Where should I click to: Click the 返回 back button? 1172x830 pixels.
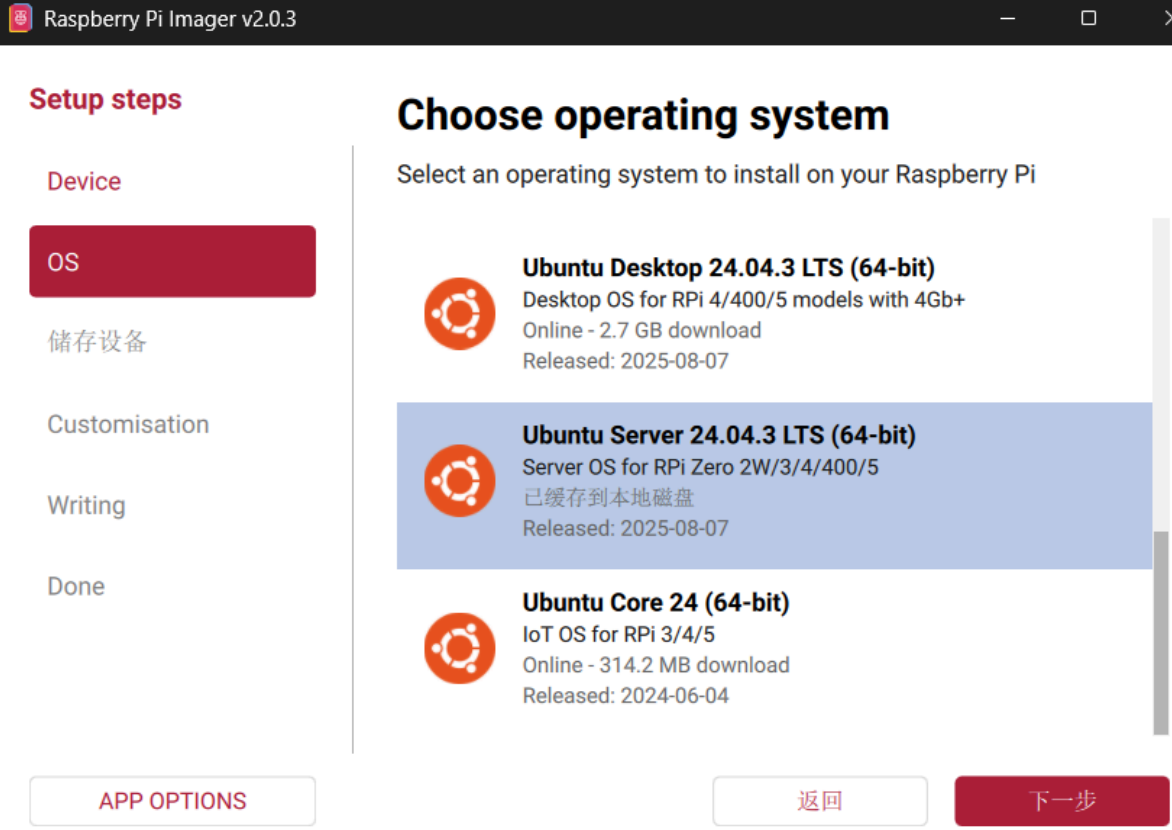tap(820, 801)
